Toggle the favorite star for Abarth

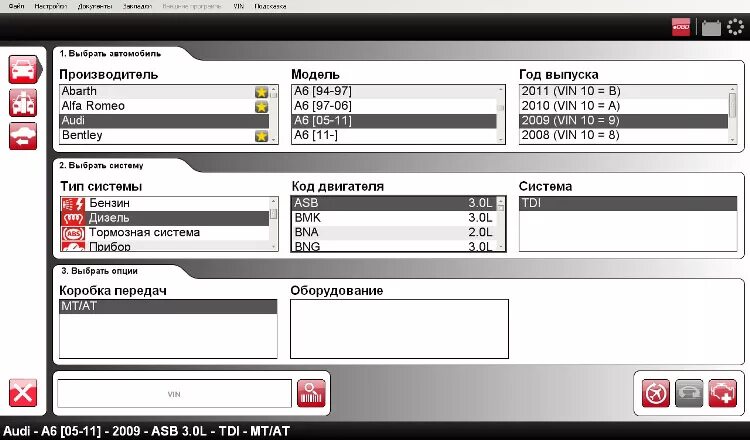[x=261, y=92]
